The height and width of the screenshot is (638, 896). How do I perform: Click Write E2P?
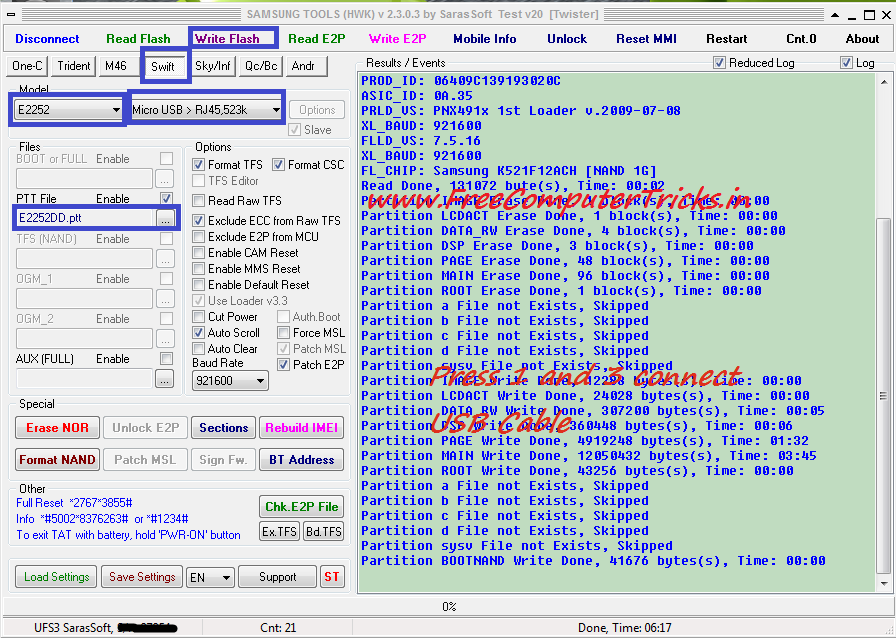point(397,39)
